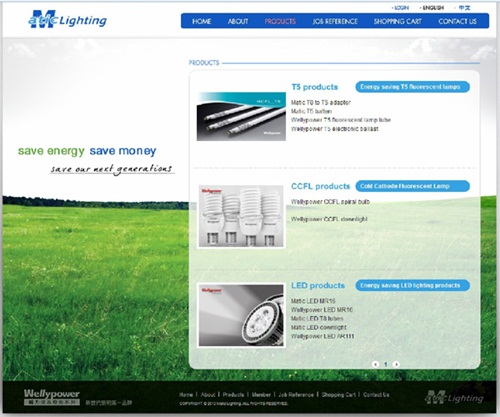Open the JOB REFERENCE menu item

pyautogui.click(x=335, y=21)
